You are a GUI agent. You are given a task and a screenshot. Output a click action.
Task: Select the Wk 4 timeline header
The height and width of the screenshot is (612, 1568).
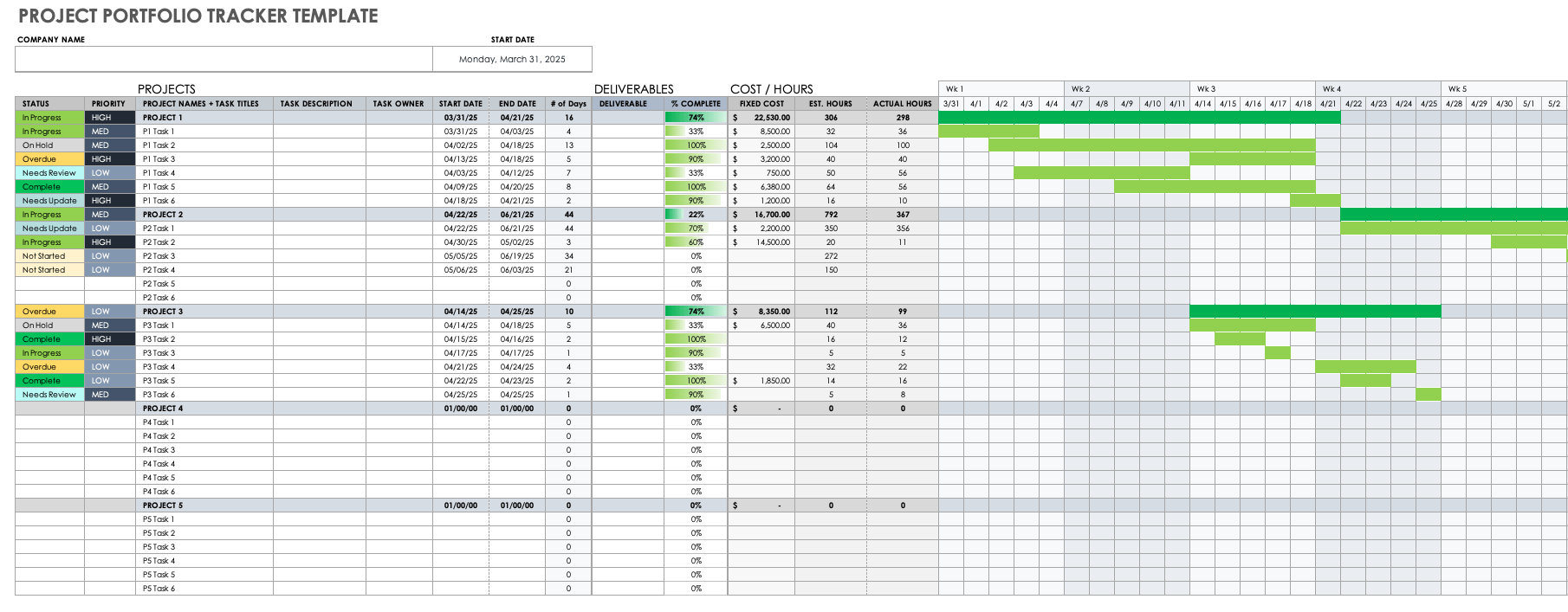[1378, 89]
